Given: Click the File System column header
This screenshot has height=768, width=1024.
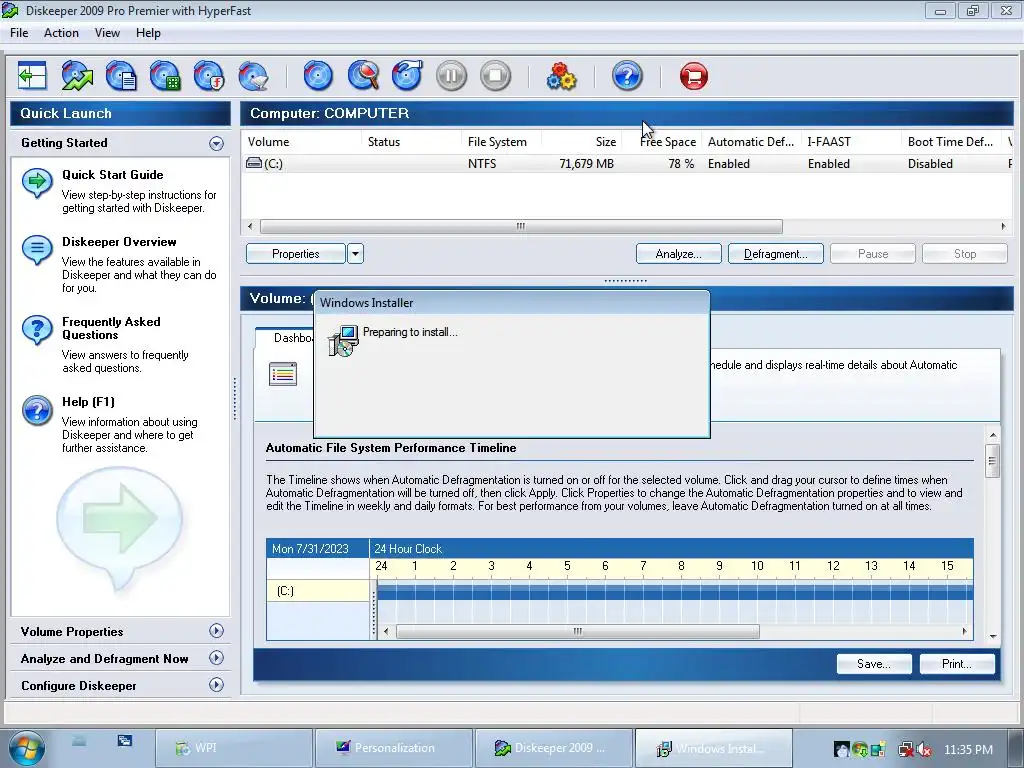Looking at the screenshot, I should click(x=502, y=142).
